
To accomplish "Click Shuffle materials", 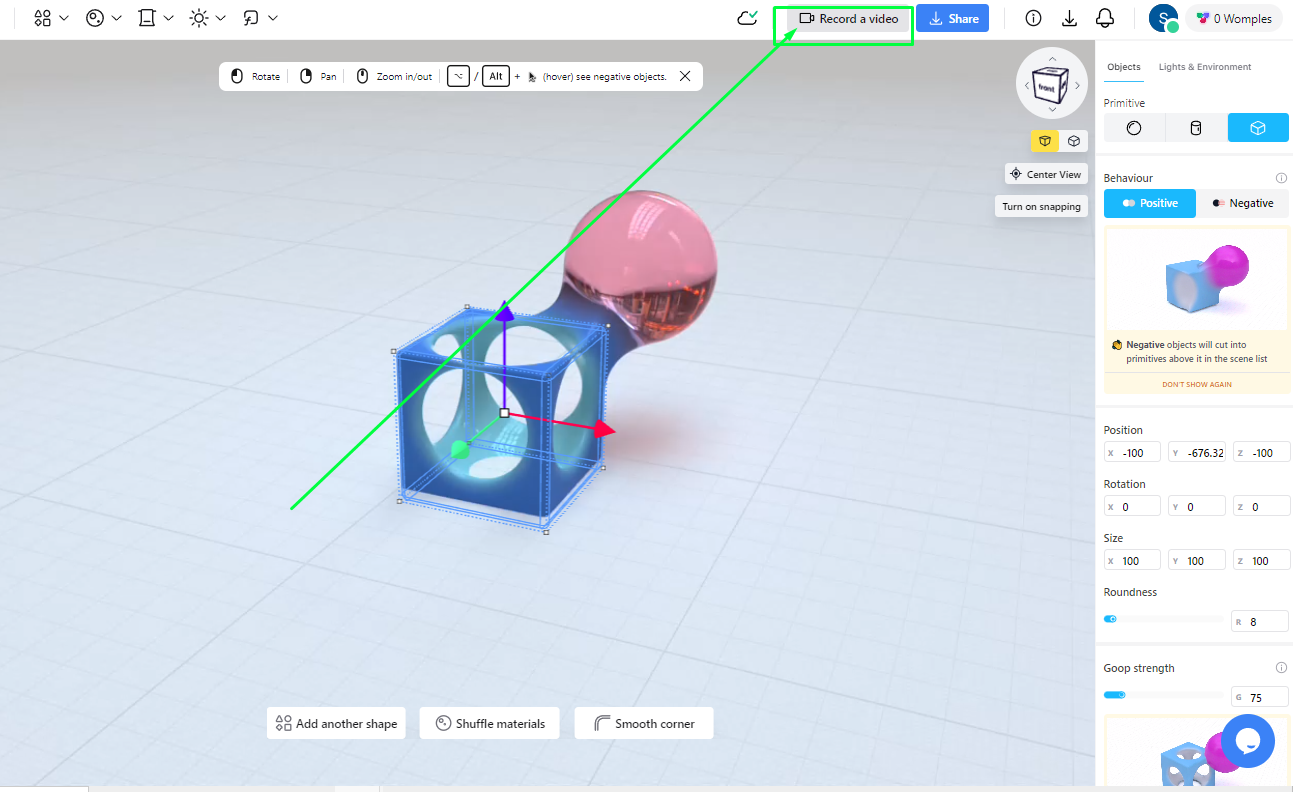I will click(x=490, y=723).
